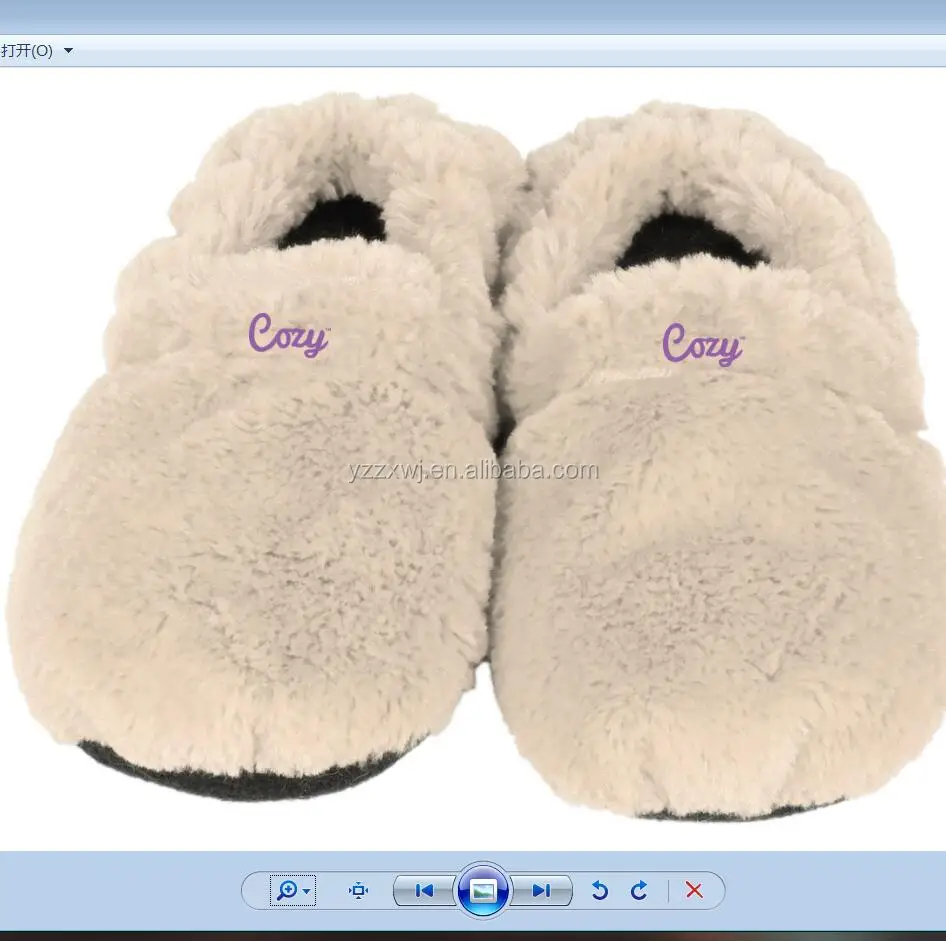Viewport: 946px width, 941px height.
Task: Start the slideshow with center button
Action: (x=483, y=890)
